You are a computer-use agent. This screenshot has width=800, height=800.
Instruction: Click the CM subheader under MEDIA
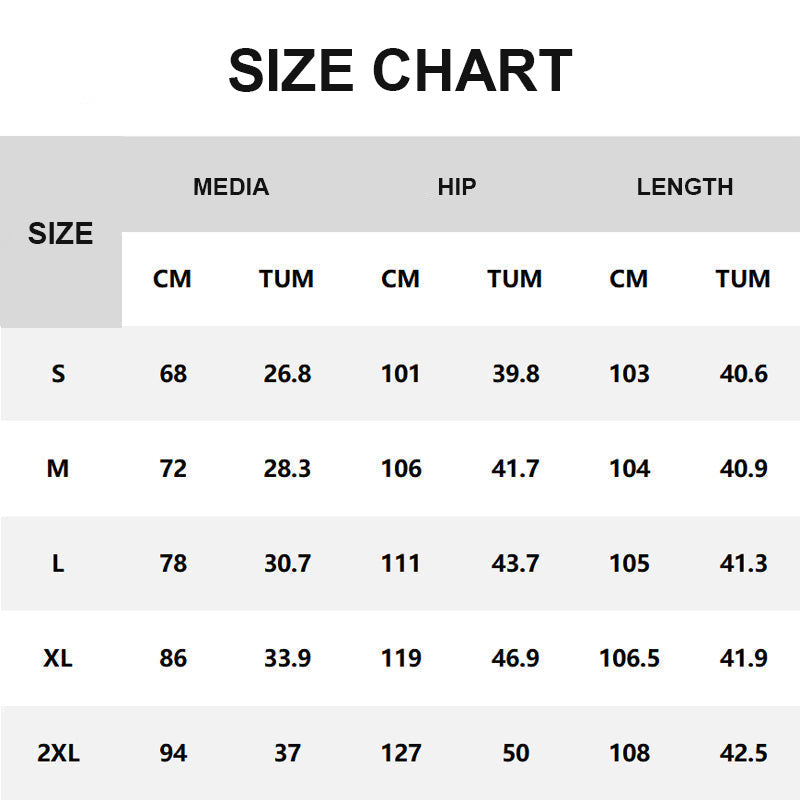tap(172, 279)
